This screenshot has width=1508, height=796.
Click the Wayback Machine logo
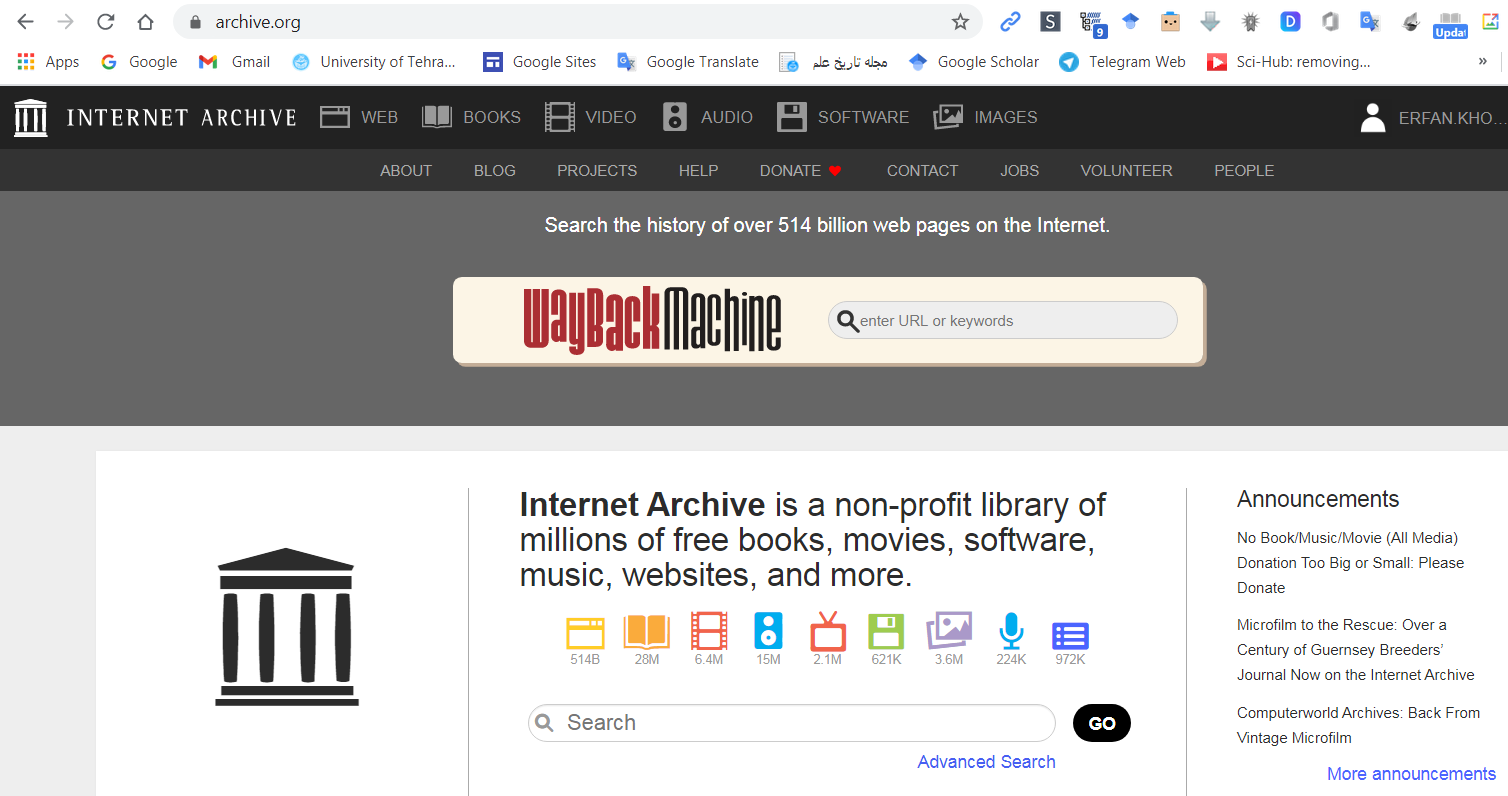652,320
